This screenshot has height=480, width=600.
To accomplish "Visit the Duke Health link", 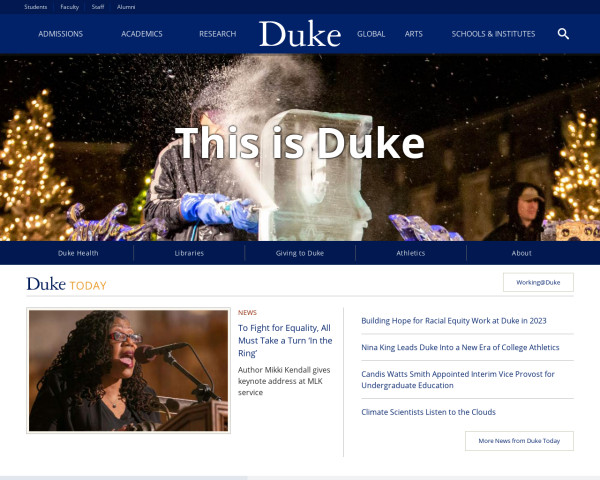I will [x=78, y=253].
